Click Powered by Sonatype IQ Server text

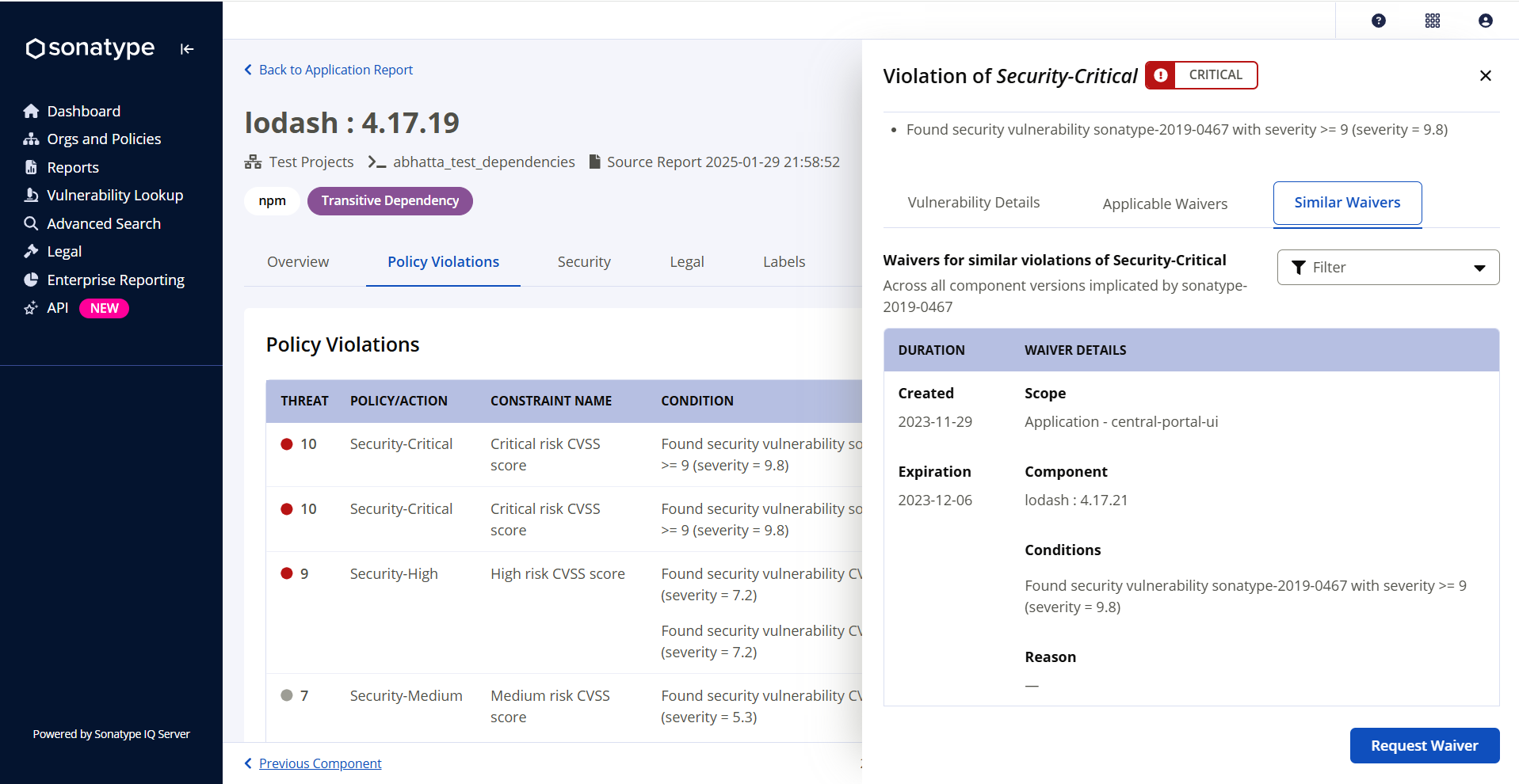112,734
